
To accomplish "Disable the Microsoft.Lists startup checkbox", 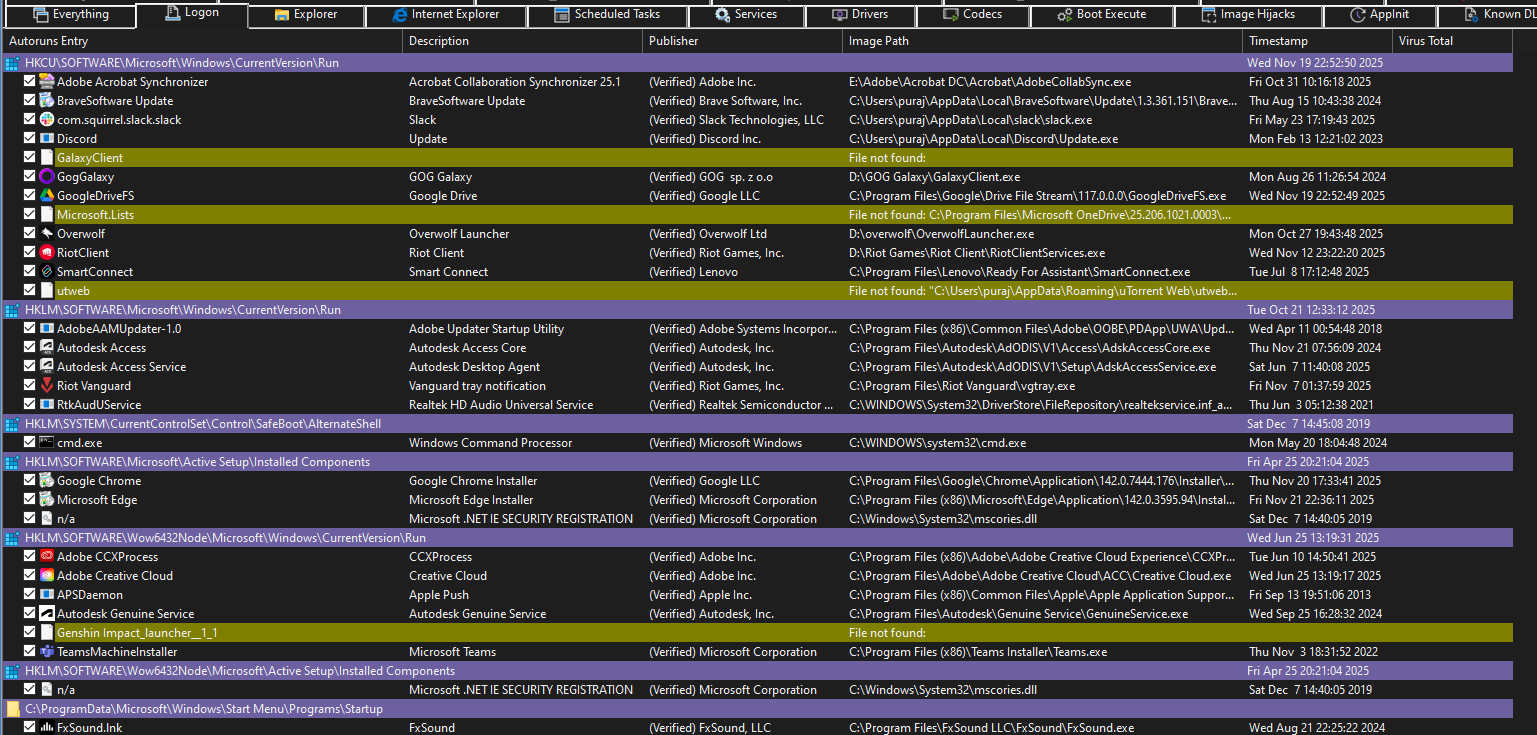I will point(29,215).
